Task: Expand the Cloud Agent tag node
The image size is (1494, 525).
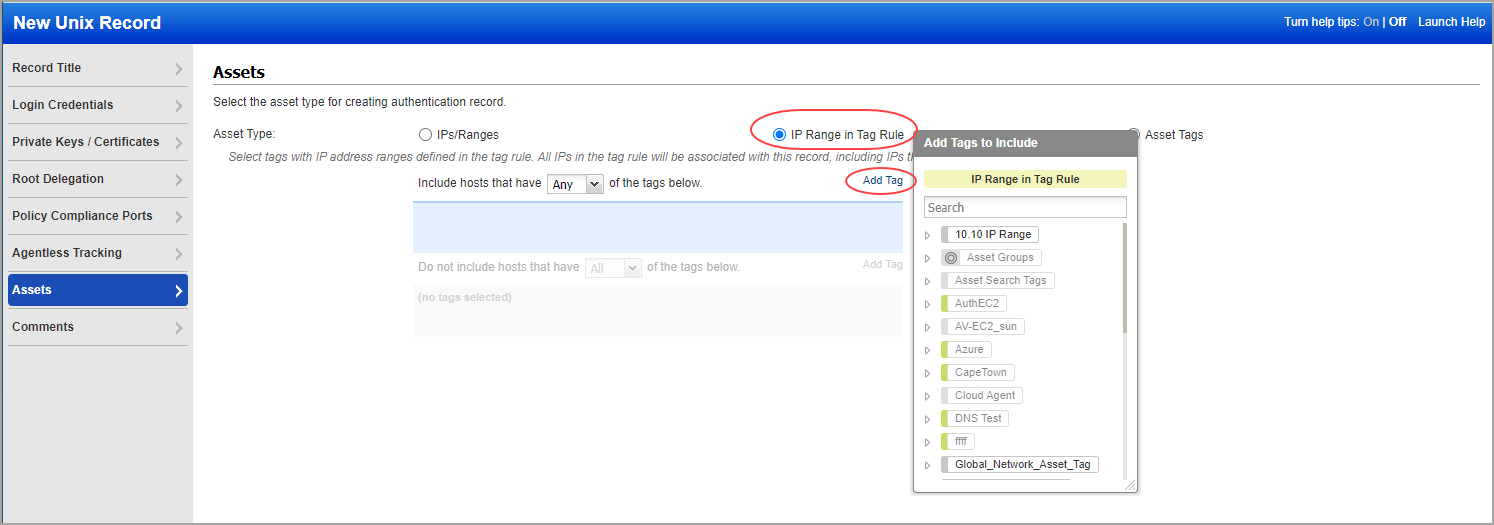Action: pos(928,396)
